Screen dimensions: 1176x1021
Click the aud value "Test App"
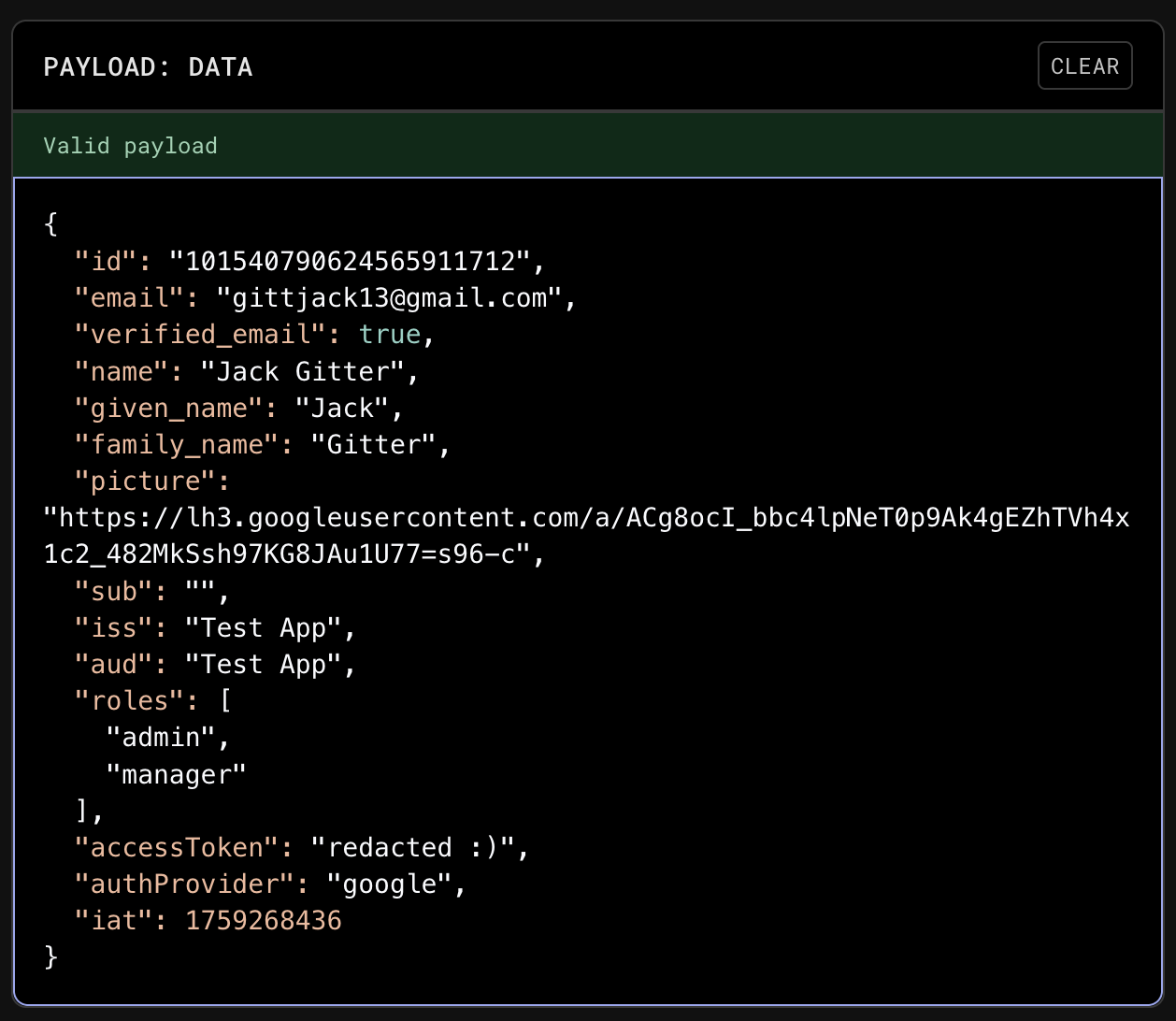coord(263,665)
